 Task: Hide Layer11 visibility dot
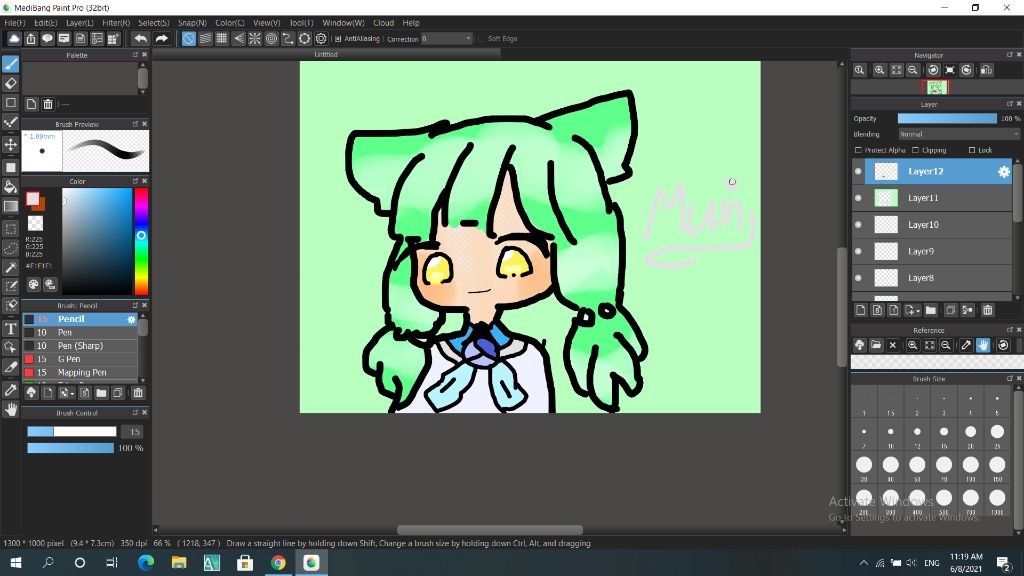tap(858, 198)
